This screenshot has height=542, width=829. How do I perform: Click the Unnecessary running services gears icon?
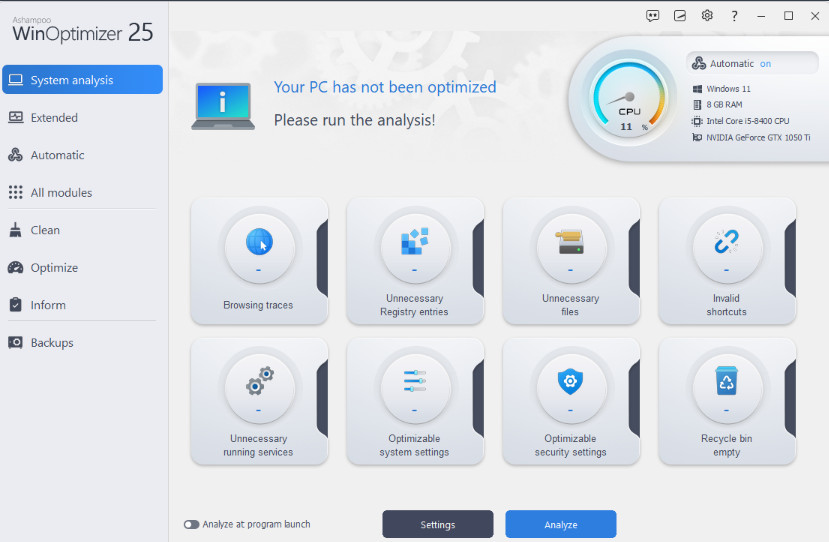(260, 381)
